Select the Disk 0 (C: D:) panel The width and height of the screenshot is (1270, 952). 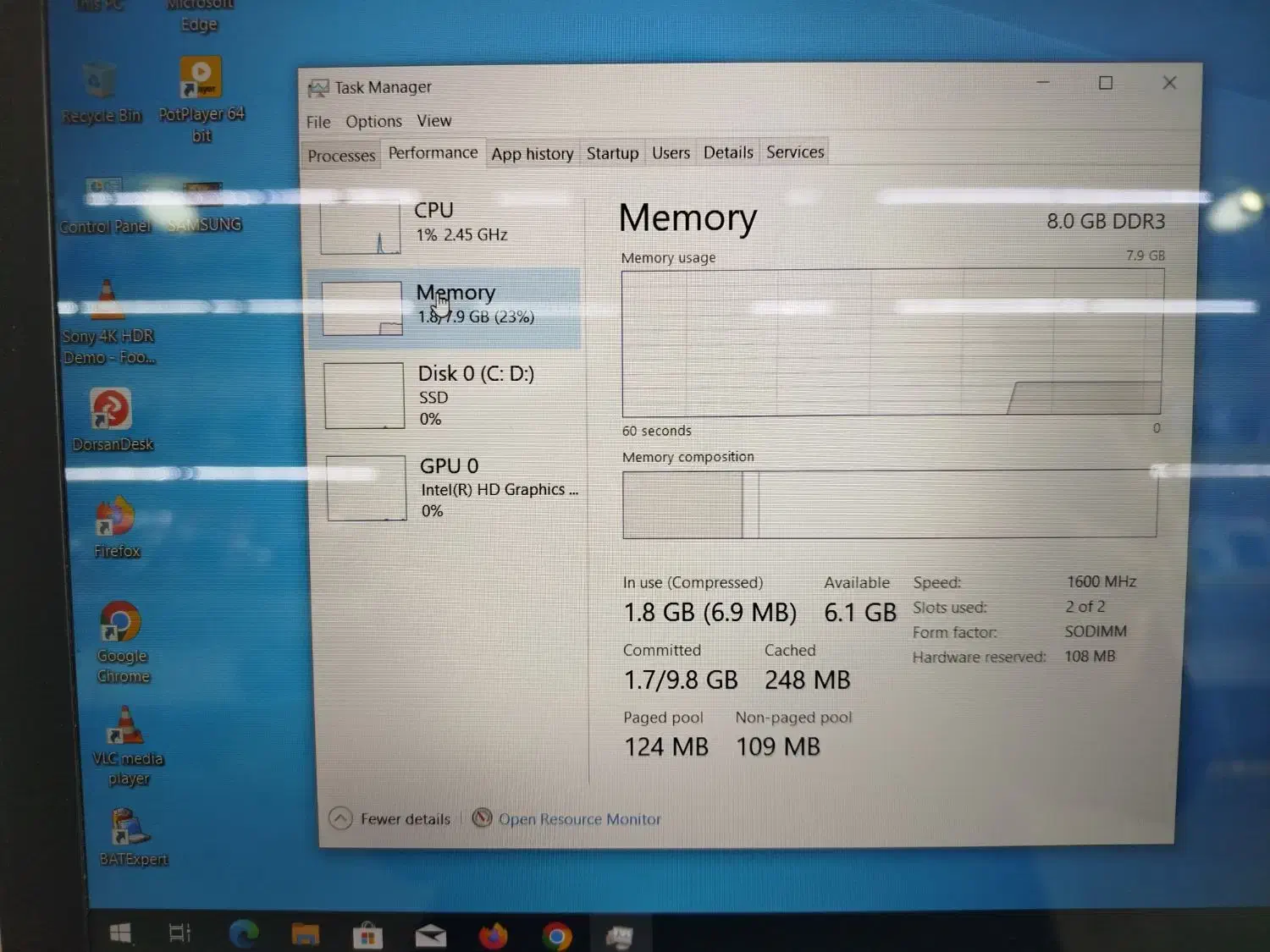449,394
